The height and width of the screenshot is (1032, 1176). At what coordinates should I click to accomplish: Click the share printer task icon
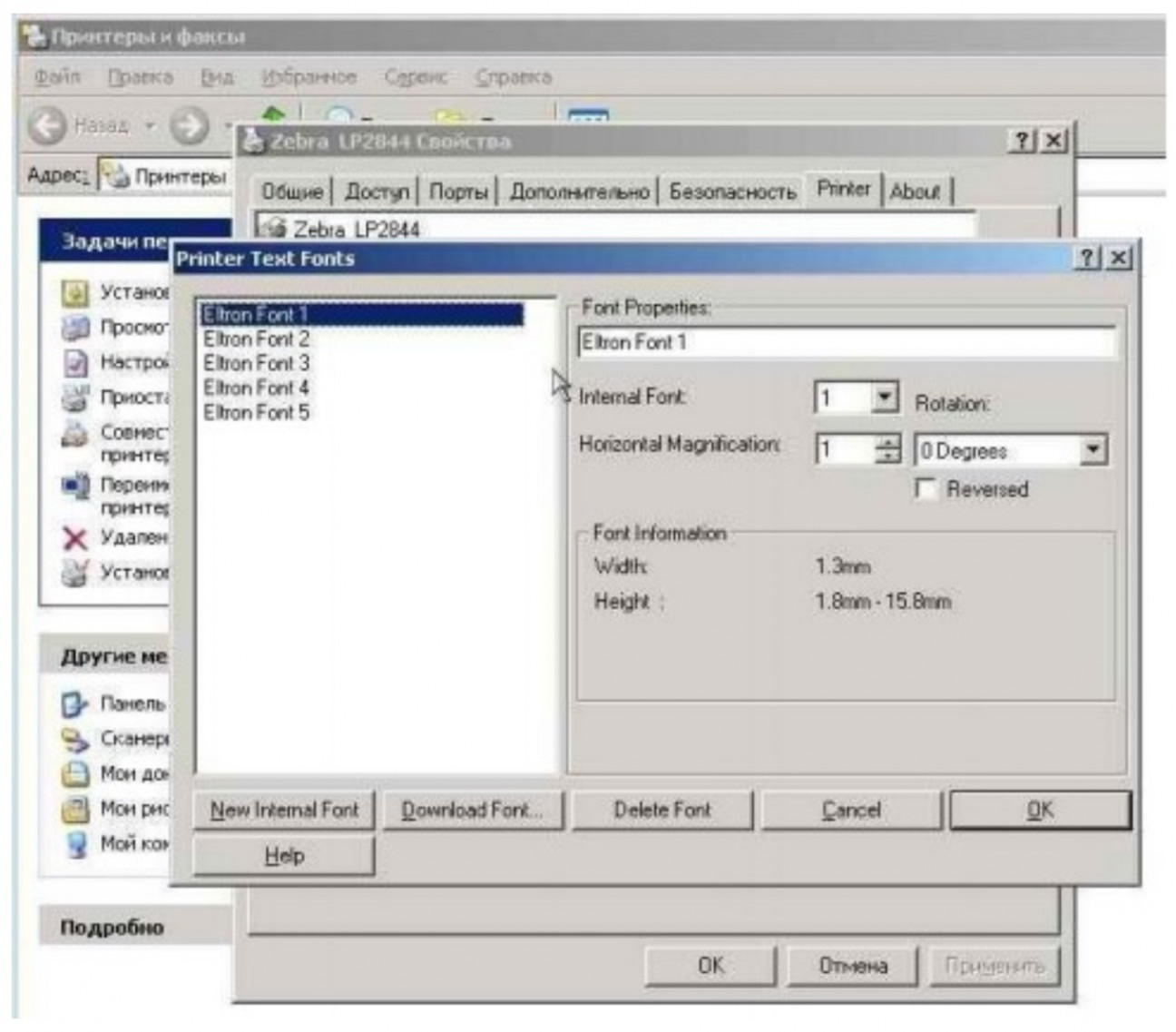coord(74,434)
